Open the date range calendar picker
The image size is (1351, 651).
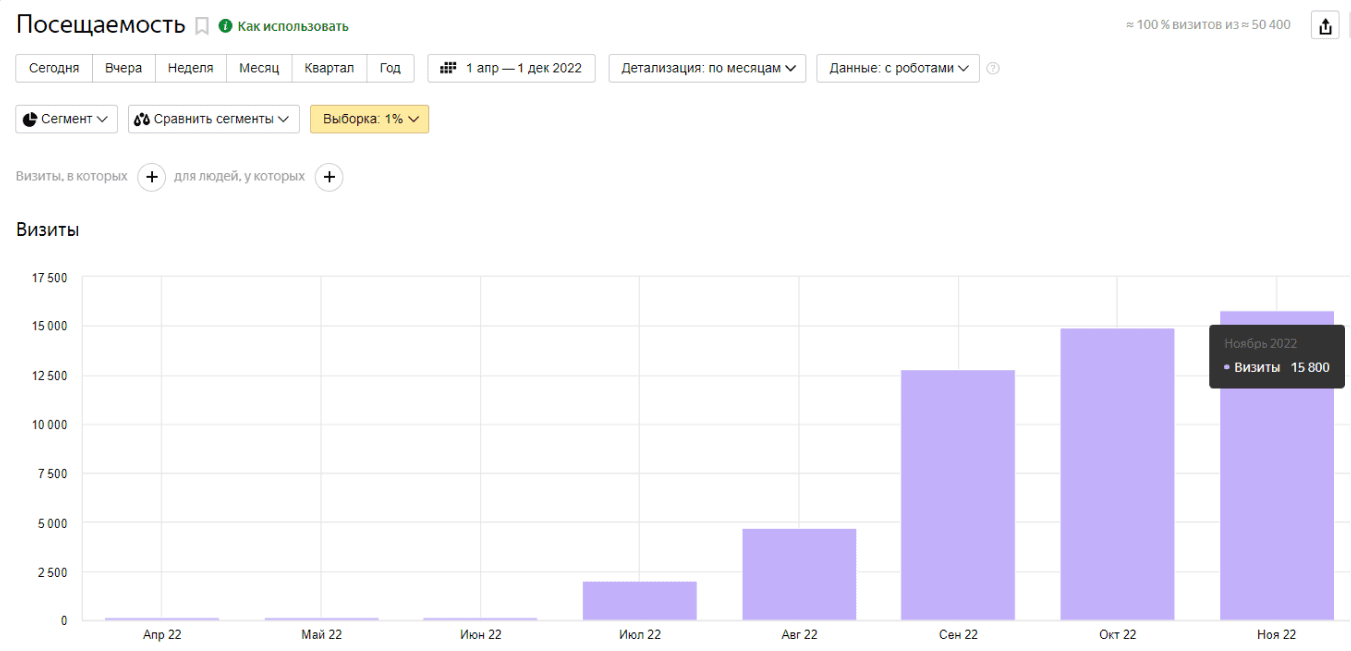511,68
